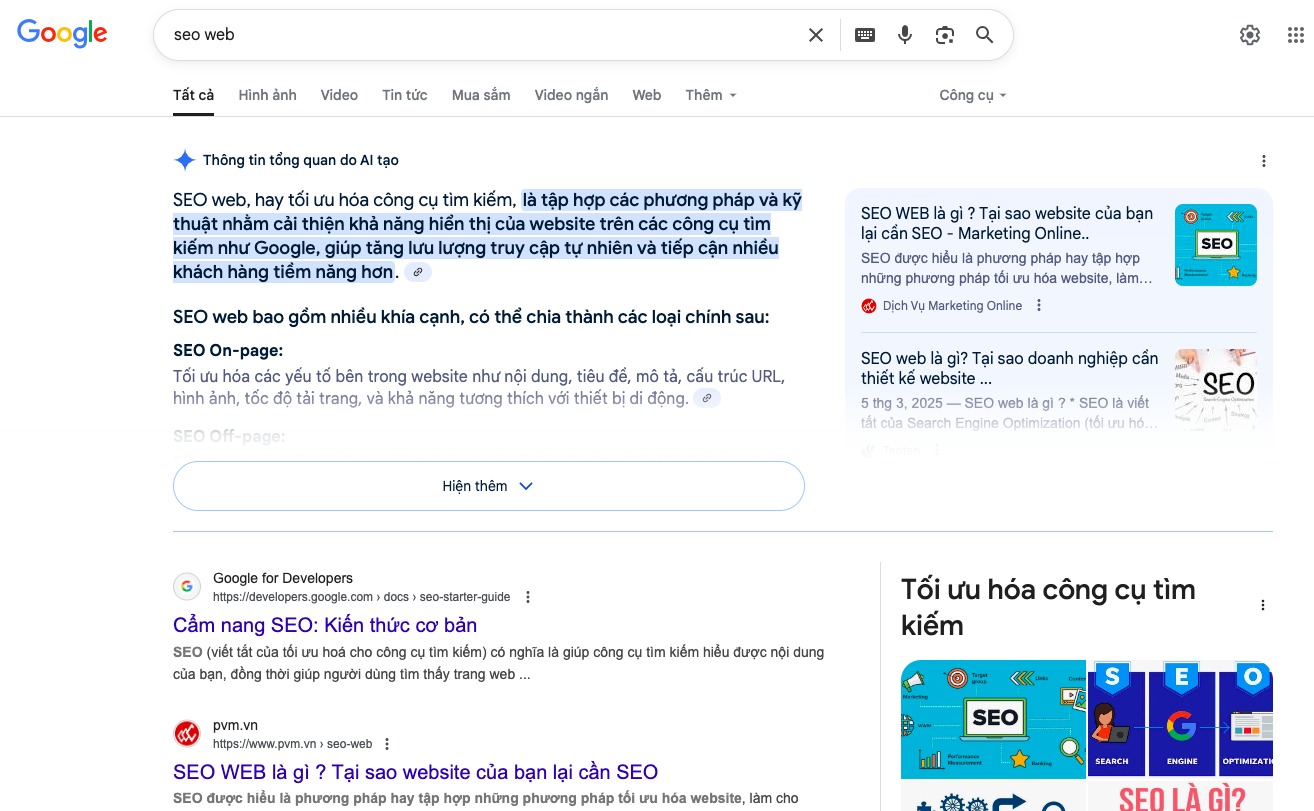Click the developers.google.com URL breadcrumb

pyautogui.click(x=362, y=597)
